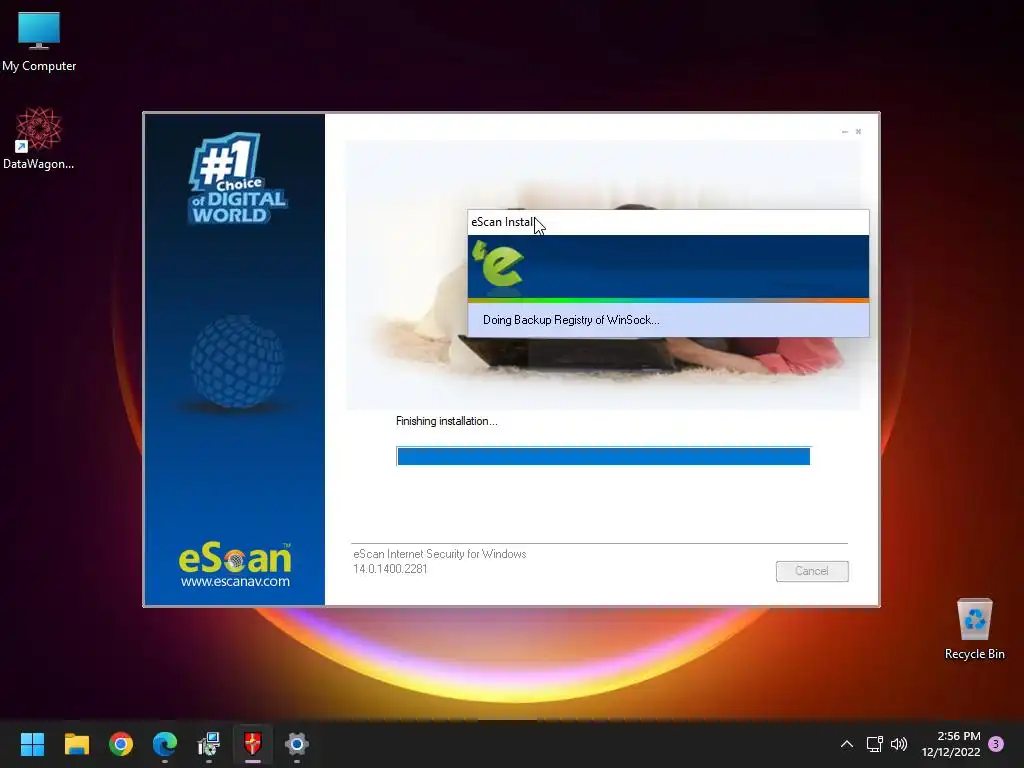The width and height of the screenshot is (1024, 768).
Task: Open the DataWagon desktop shortcut
Action: (39, 138)
